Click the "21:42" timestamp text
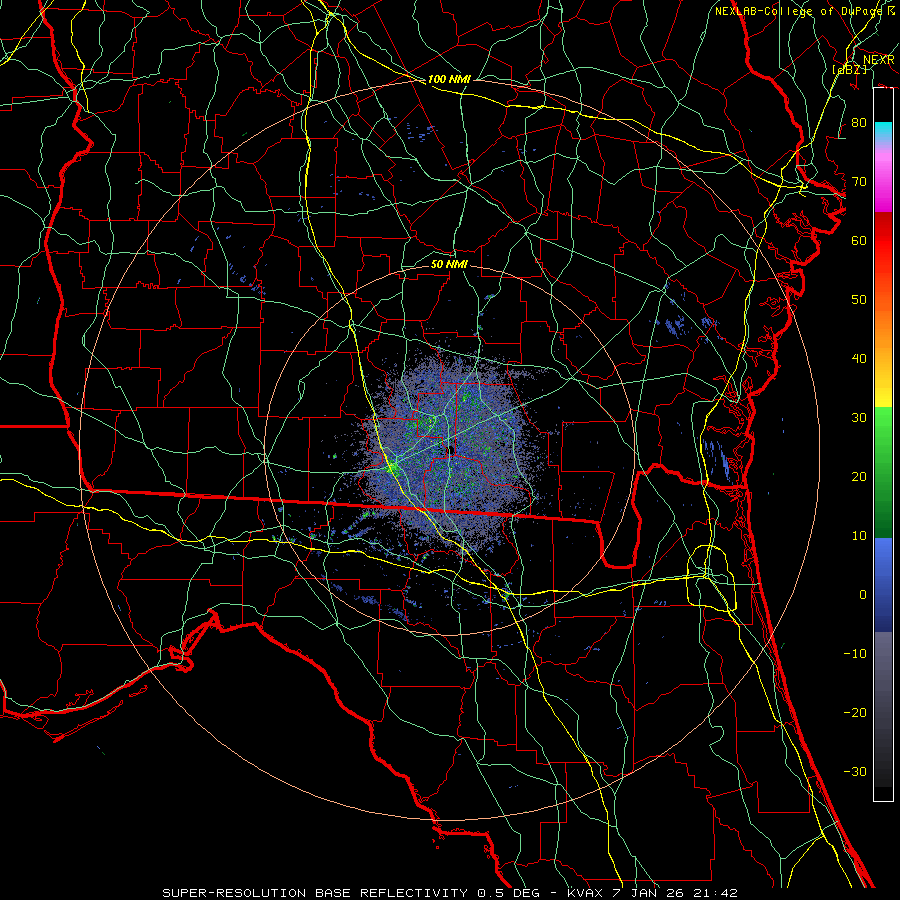 [717, 893]
